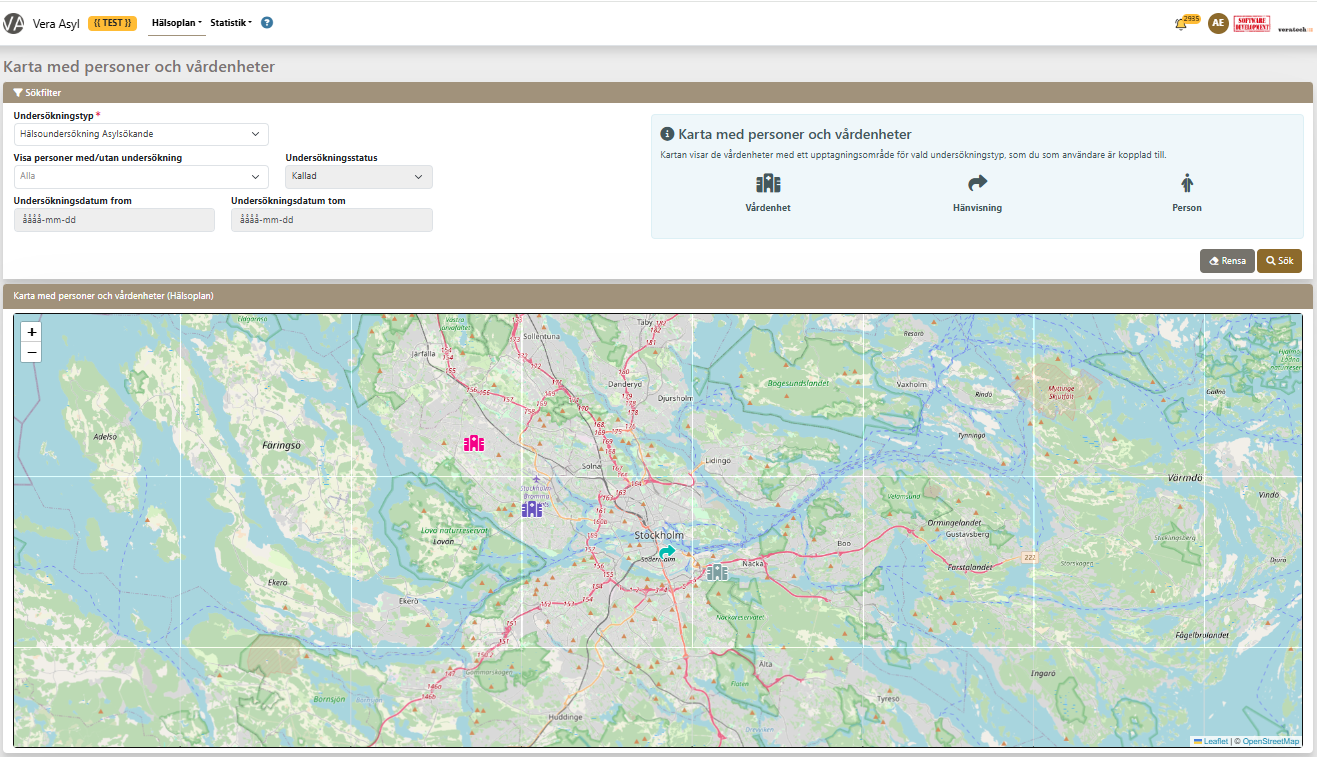The width and height of the screenshot is (1317, 757).
Task: Zoom out on the map
Action: point(32,352)
